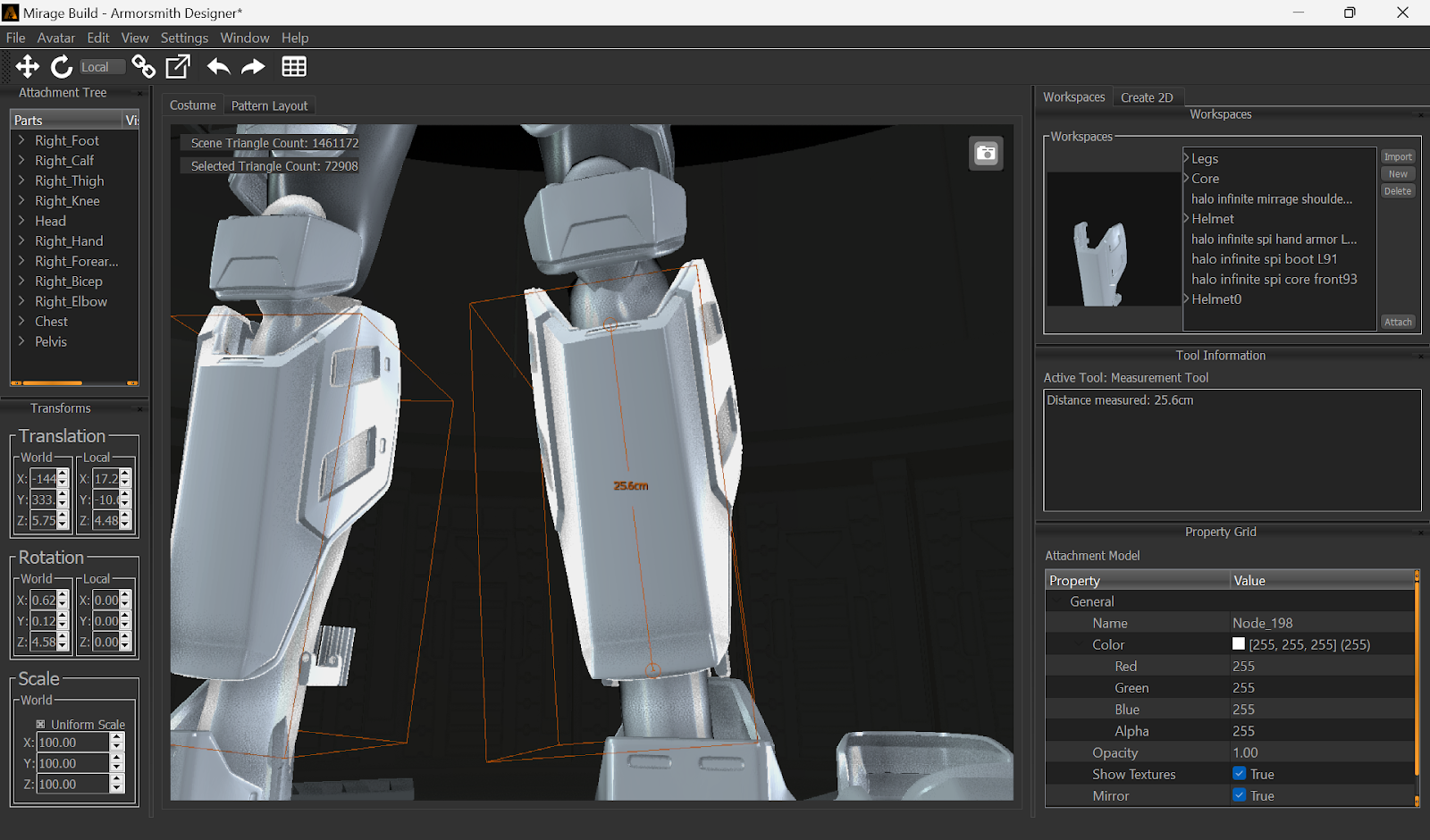Open the Help menu
Viewport: 1430px width, 840px height.
(295, 38)
